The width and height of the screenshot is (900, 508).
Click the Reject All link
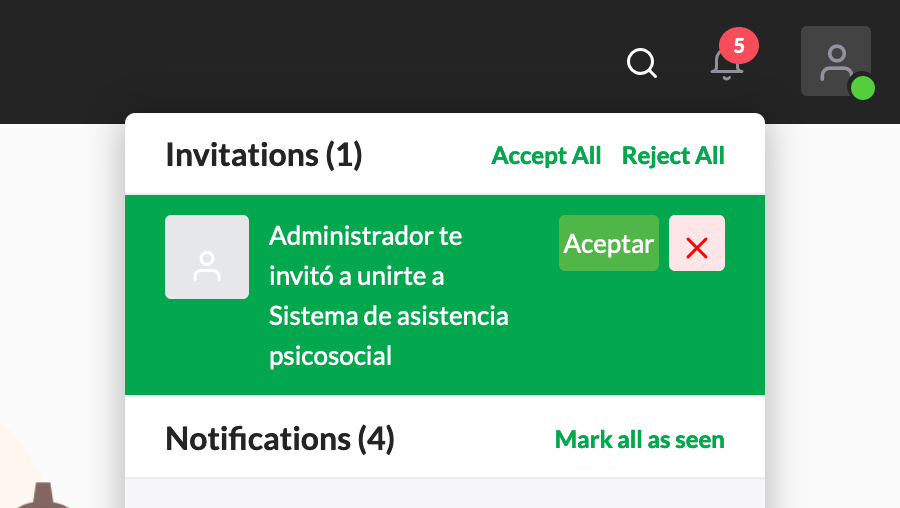click(x=673, y=156)
